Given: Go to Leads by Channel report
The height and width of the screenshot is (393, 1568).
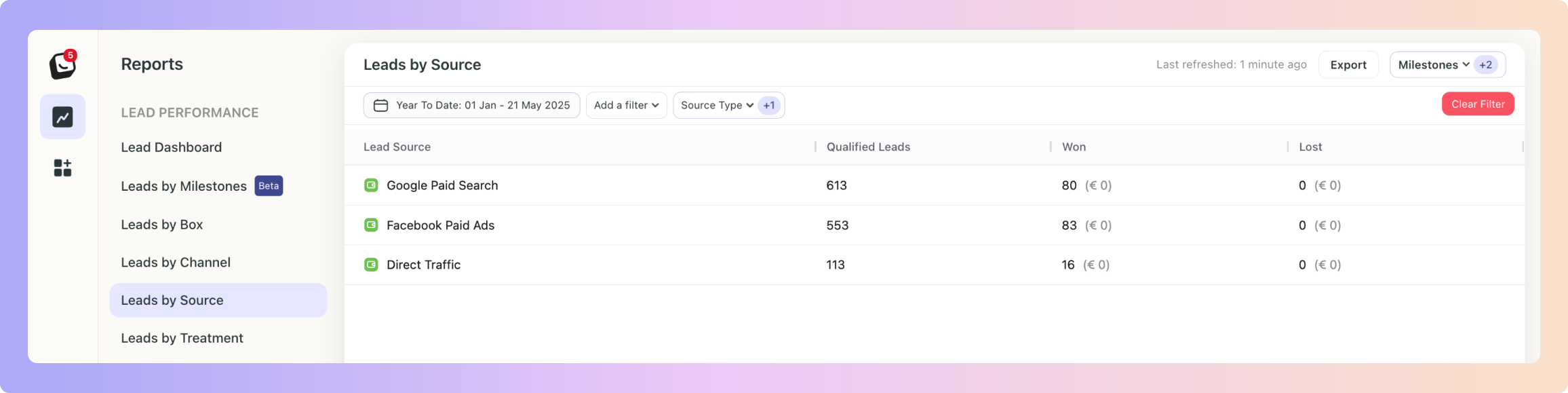Looking at the screenshot, I should point(176,263).
